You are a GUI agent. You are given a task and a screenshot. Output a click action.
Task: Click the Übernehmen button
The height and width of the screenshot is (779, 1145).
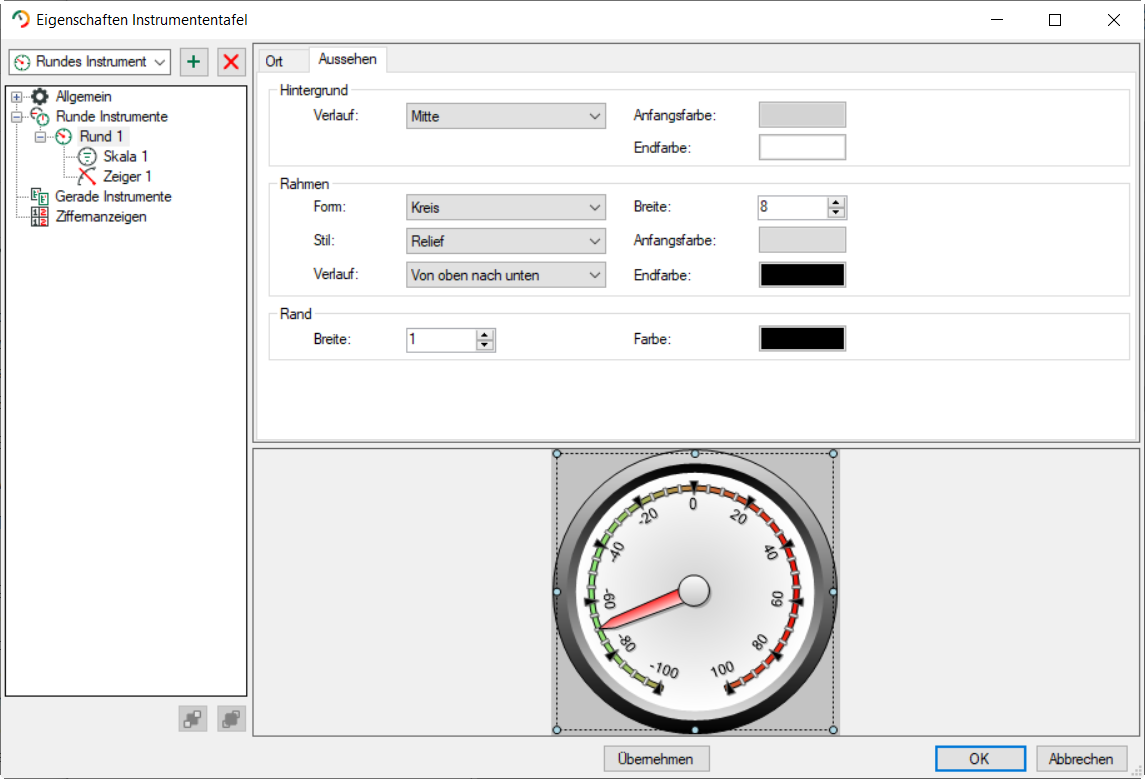(x=656, y=759)
